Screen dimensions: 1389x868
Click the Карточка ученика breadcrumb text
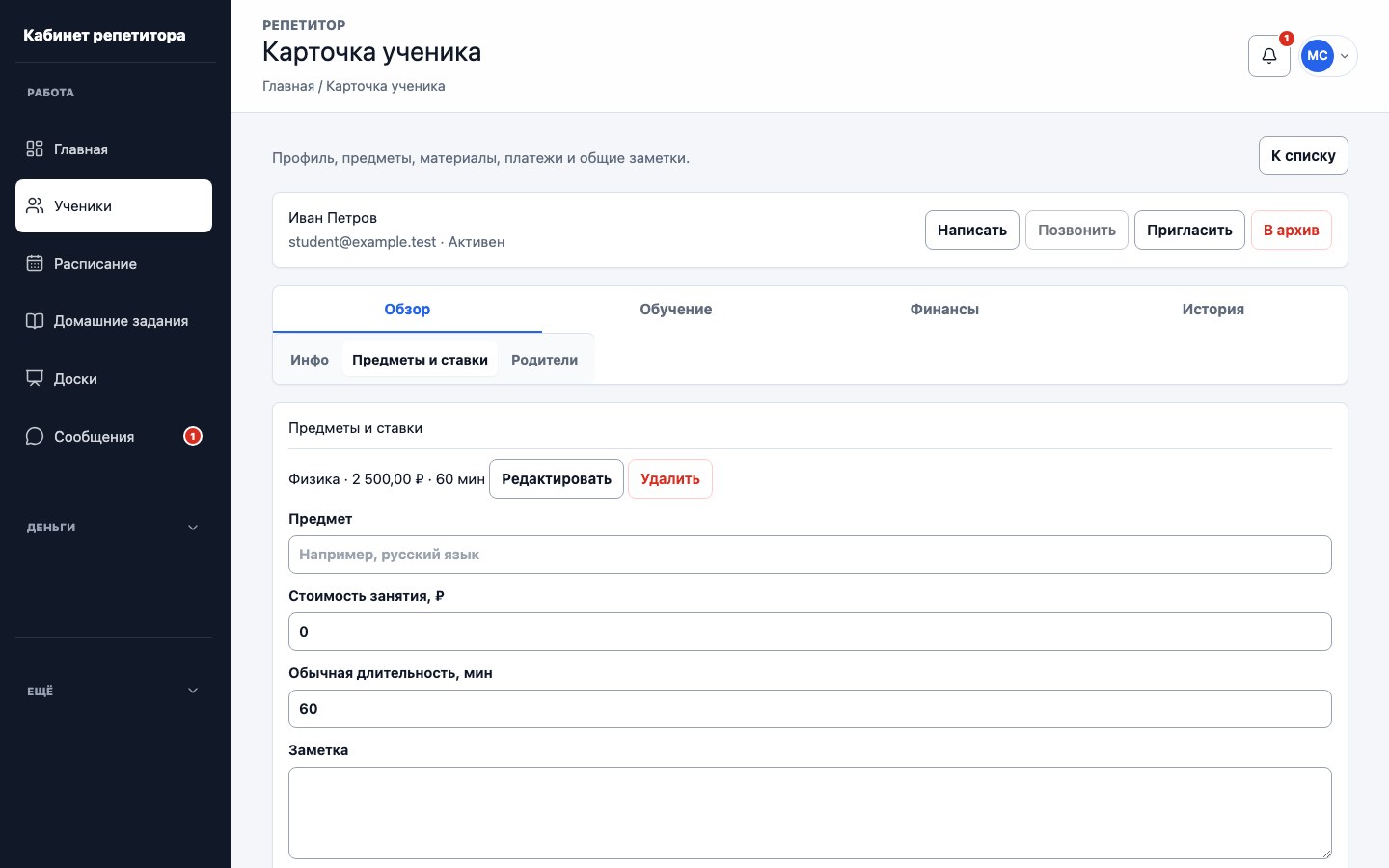point(386,86)
